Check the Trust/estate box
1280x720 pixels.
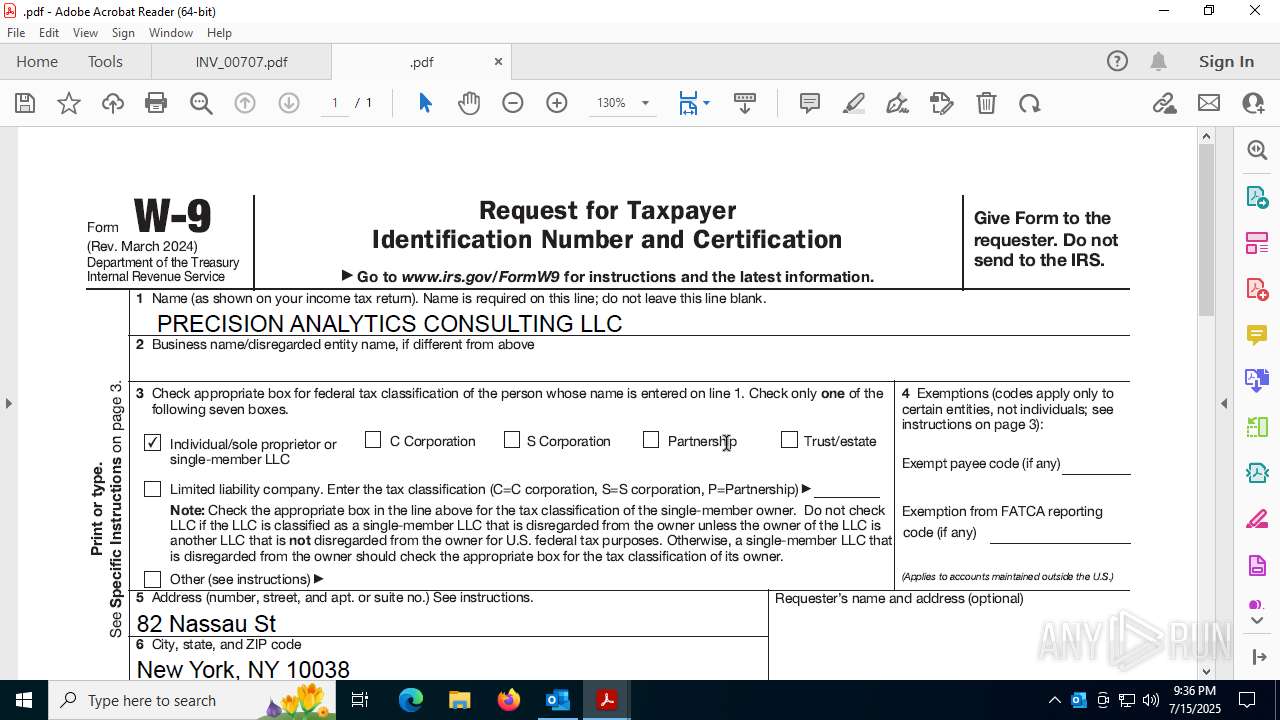coord(789,440)
